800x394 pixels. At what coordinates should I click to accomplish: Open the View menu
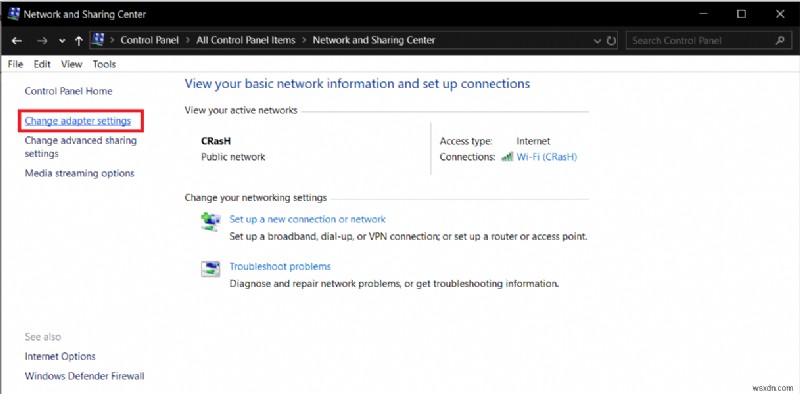click(x=71, y=64)
